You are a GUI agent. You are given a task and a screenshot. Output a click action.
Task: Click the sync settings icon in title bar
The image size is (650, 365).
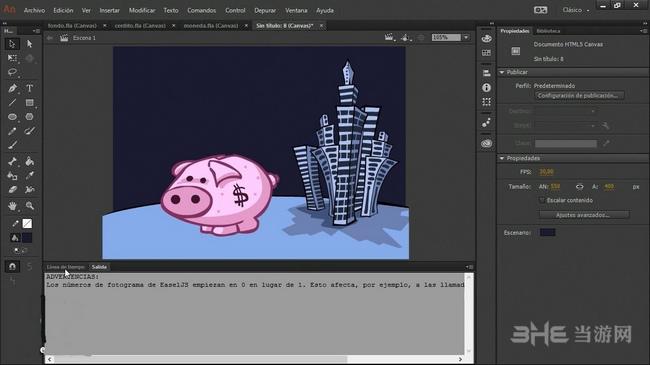tap(541, 10)
